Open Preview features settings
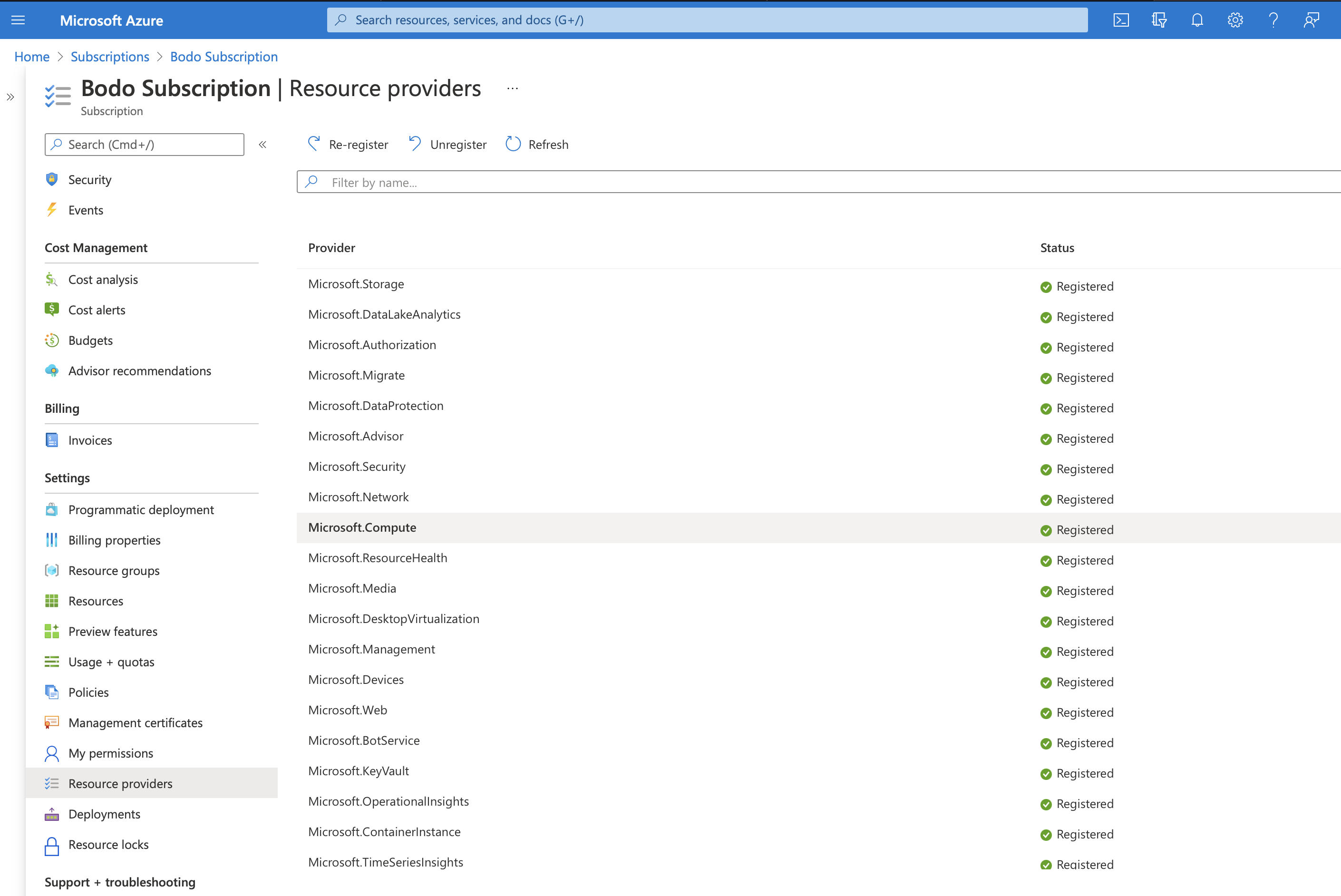Image resolution: width=1341 pixels, height=896 pixels. pos(113,632)
